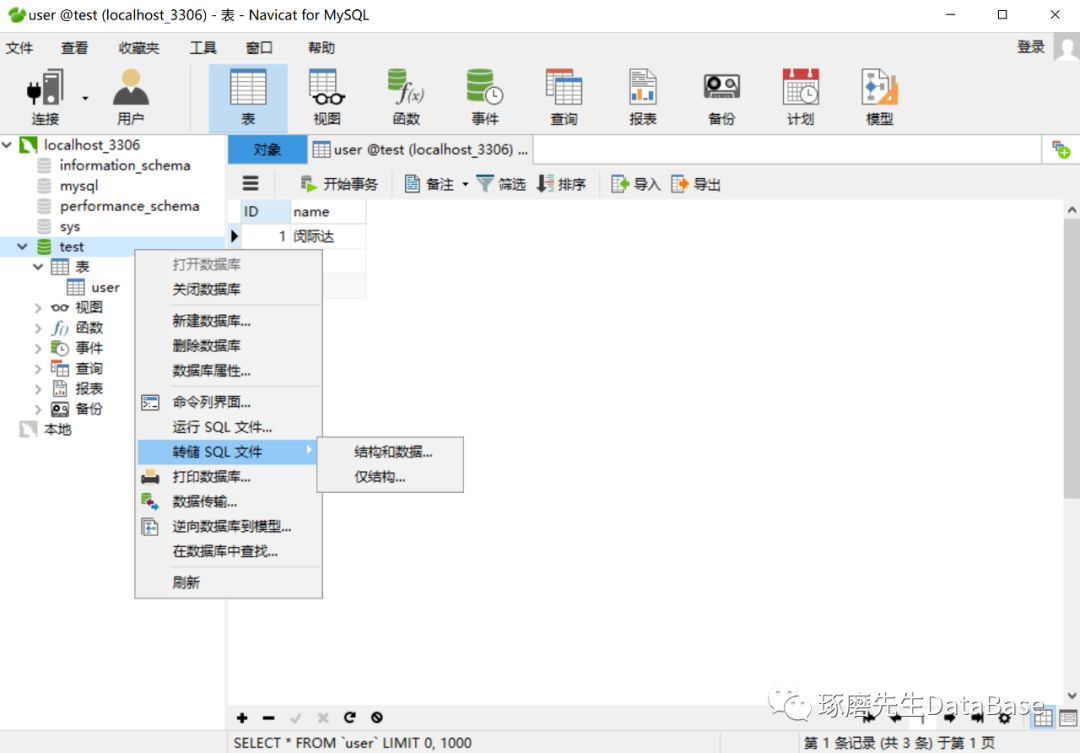The width and height of the screenshot is (1080, 753).
Task: Open the connection dropdown arrow beside 连接
Action: click(x=85, y=99)
